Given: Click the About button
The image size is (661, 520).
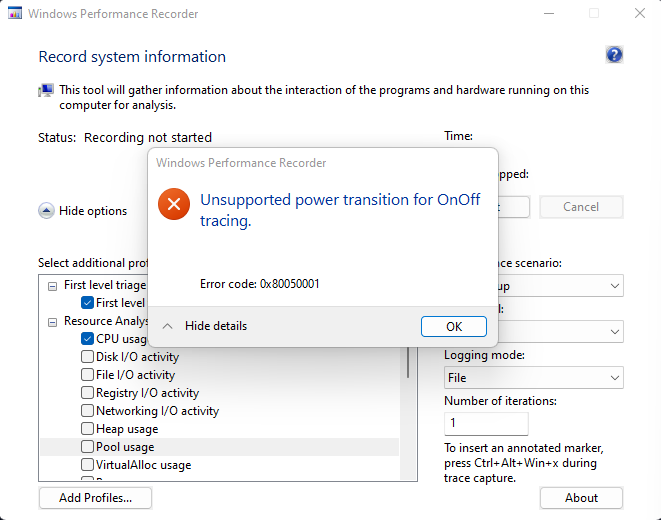Looking at the screenshot, I should (581, 498).
